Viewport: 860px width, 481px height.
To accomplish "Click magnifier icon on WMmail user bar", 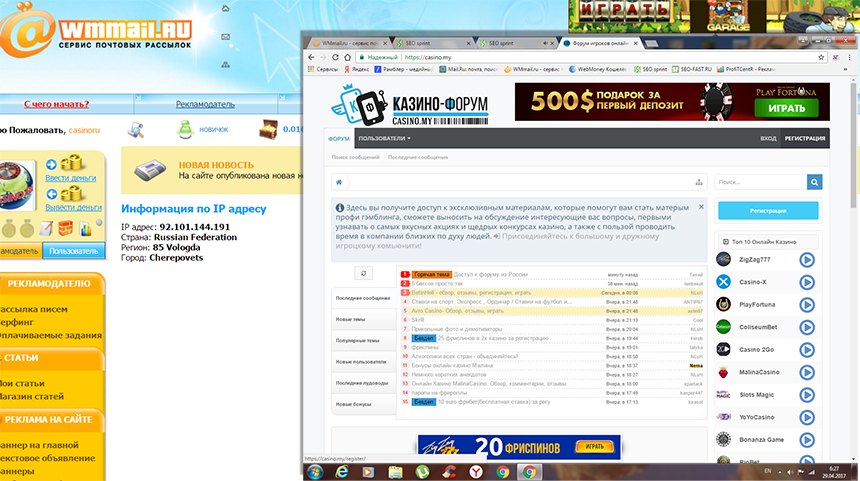I will click(135, 130).
